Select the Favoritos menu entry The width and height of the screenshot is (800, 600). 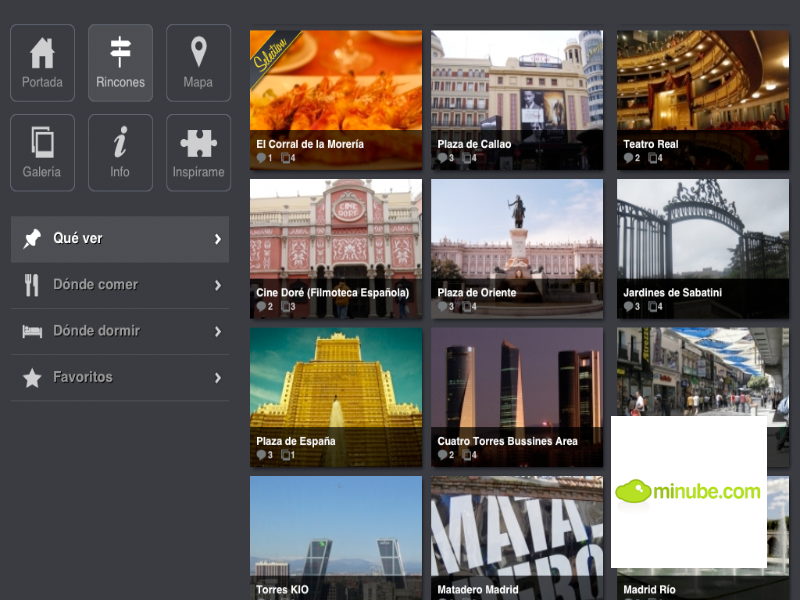(x=120, y=378)
